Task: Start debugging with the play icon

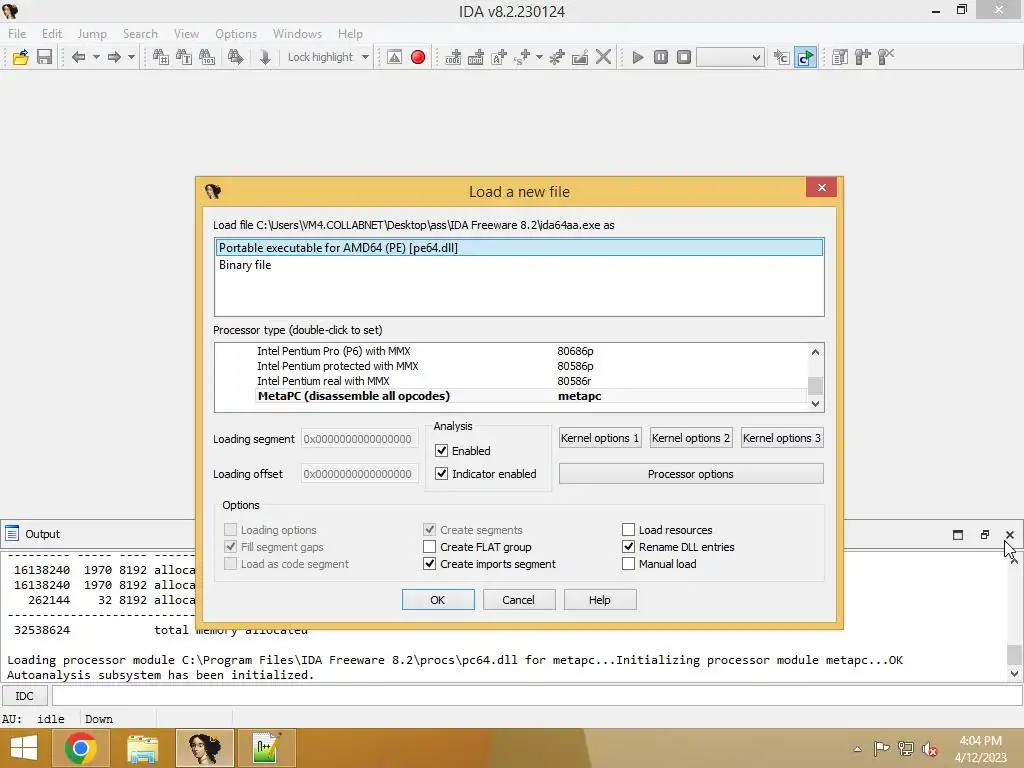Action: click(638, 57)
